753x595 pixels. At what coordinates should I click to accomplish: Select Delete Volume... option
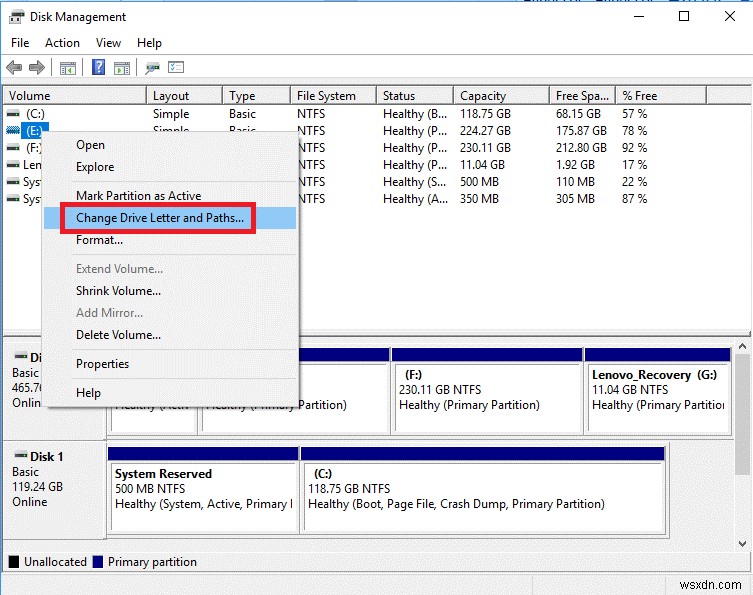pyautogui.click(x=170, y=335)
